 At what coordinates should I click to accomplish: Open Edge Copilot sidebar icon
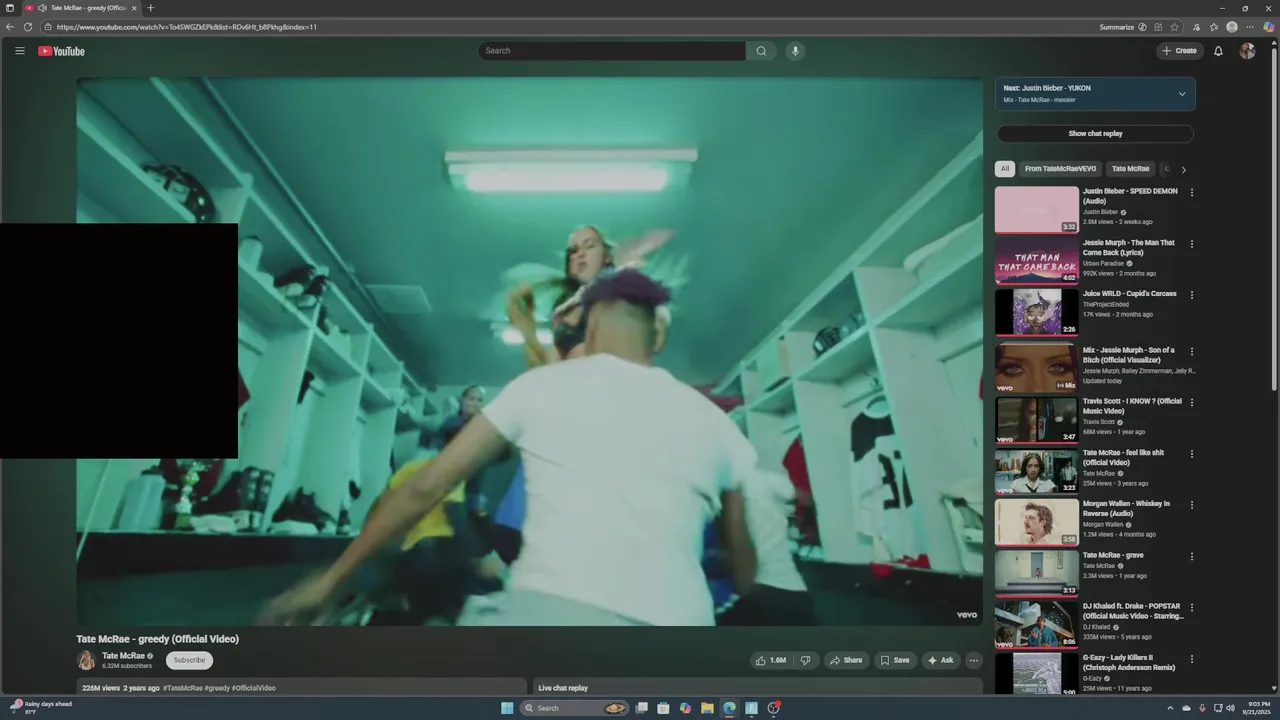click(x=1268, y=27)
